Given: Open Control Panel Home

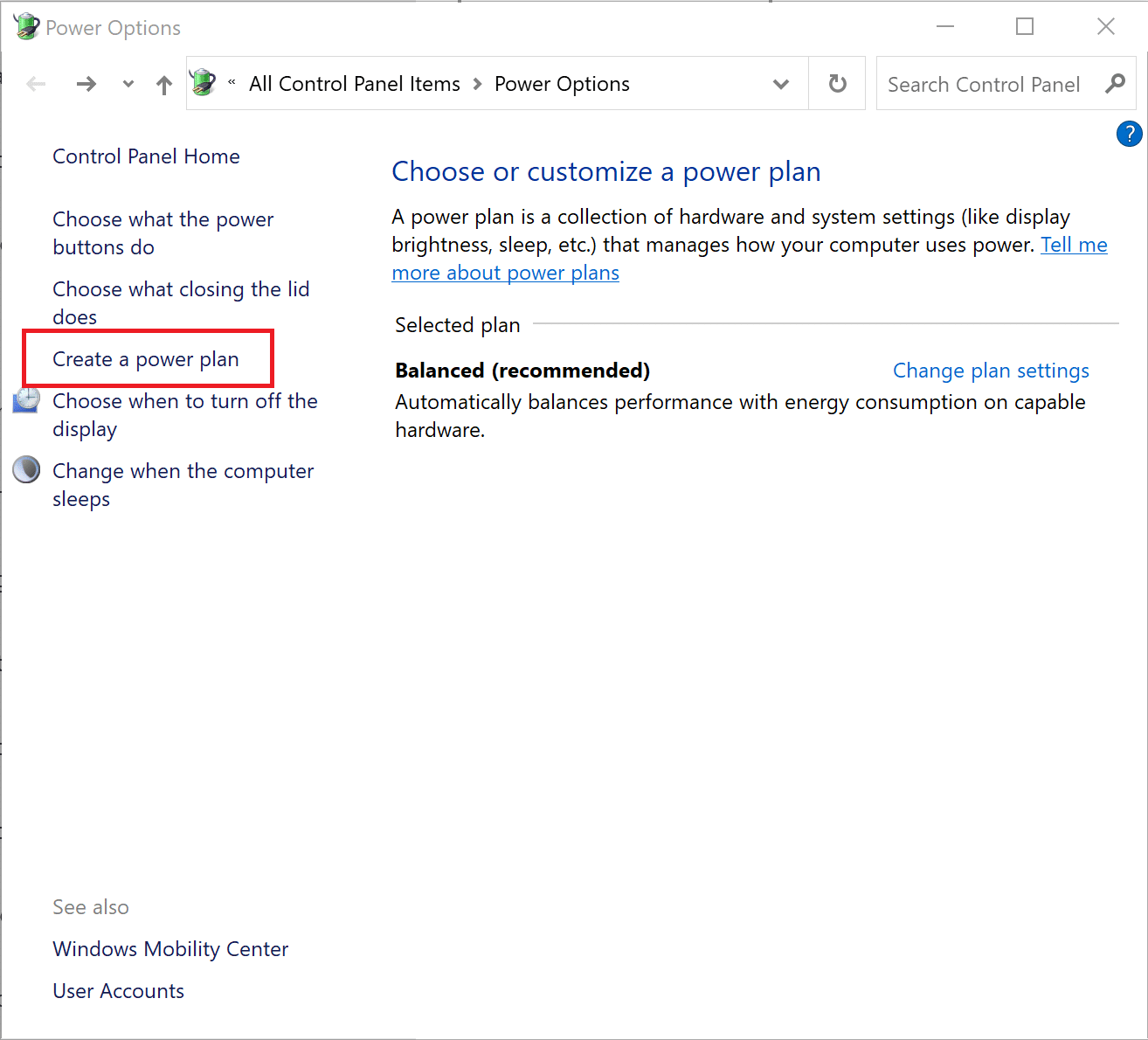Looking at the screenshot, I should 146,156.
